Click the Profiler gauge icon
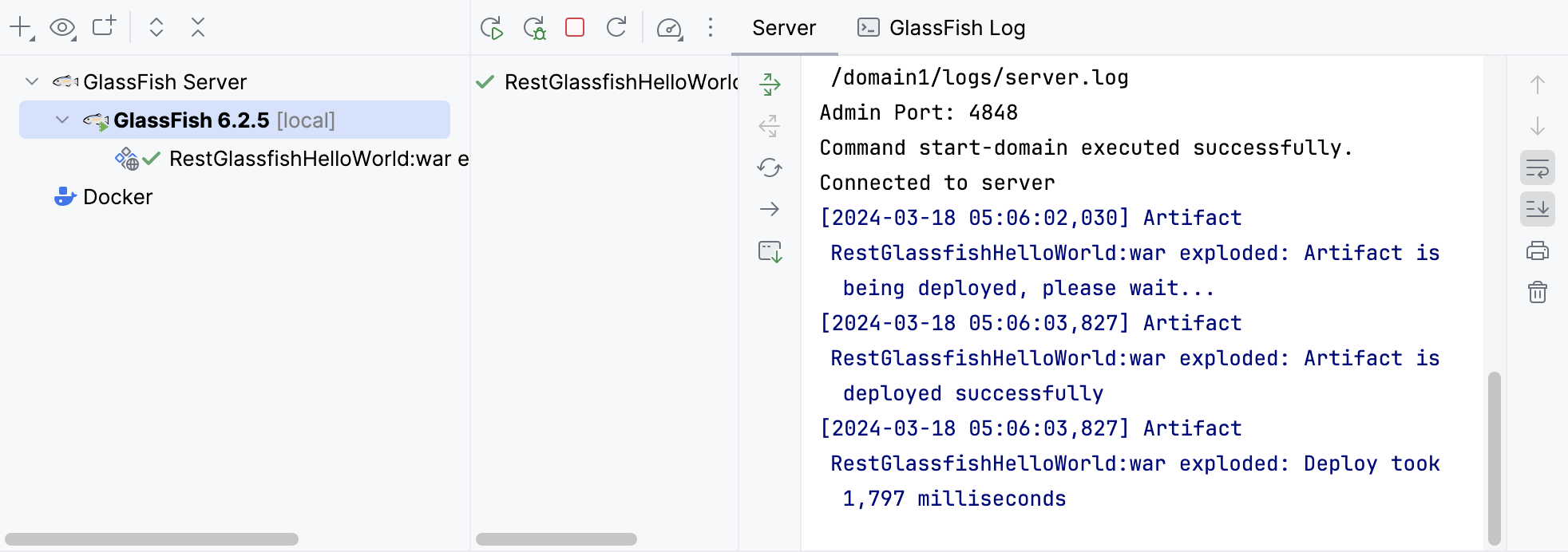The width and height of the screenshot is (1568, 552). pyautogui.click(x=669, y=29)
